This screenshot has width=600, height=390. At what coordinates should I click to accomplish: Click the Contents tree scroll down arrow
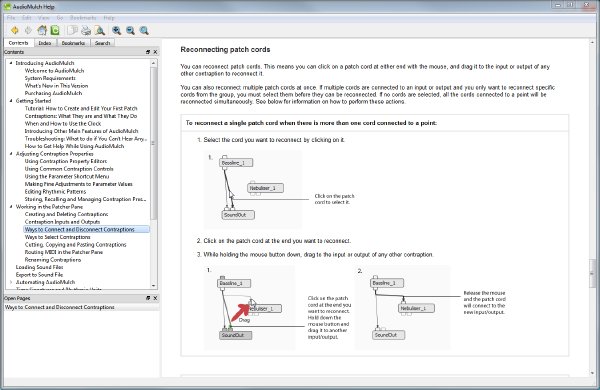153,286
